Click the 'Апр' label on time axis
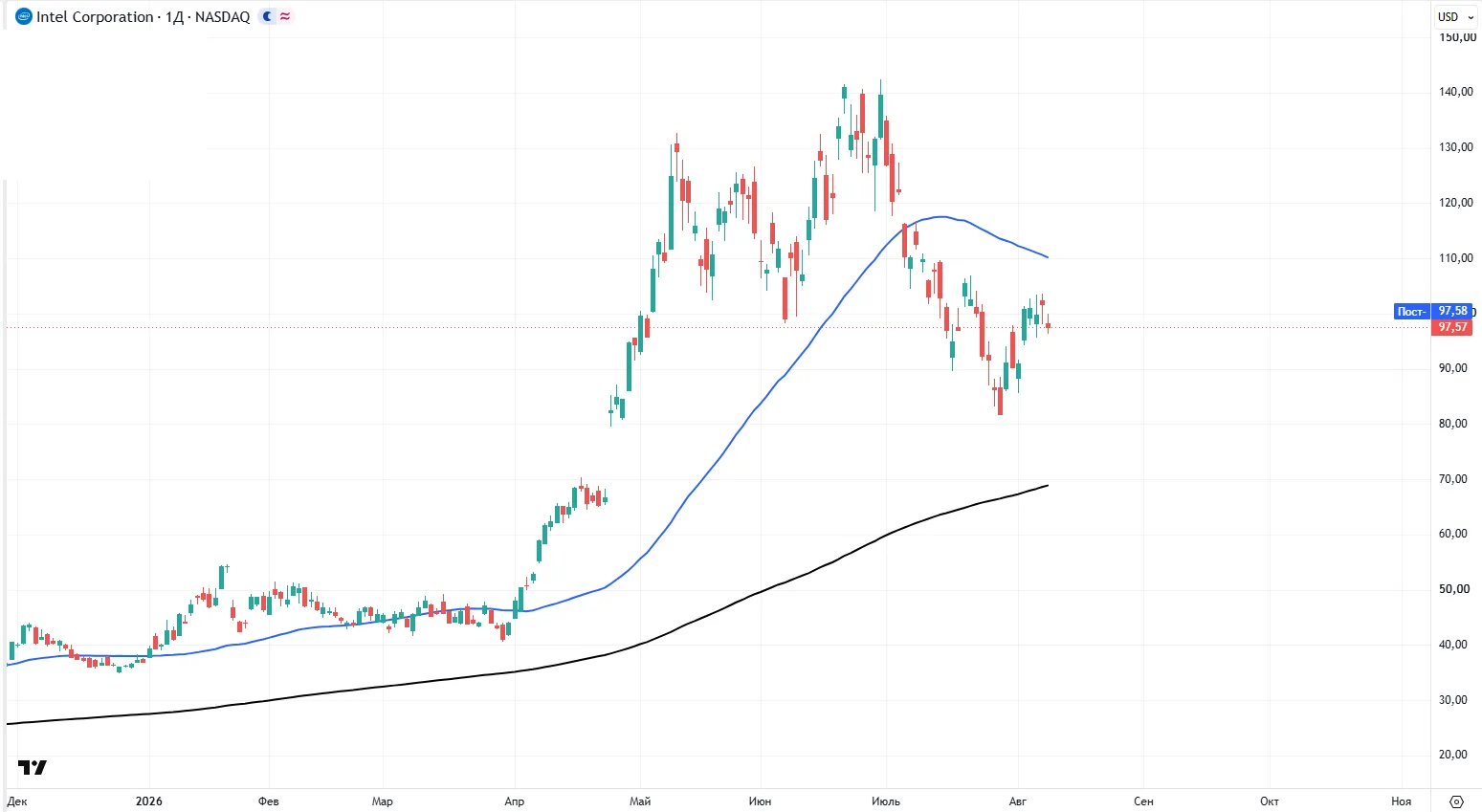 pos(515,801)
